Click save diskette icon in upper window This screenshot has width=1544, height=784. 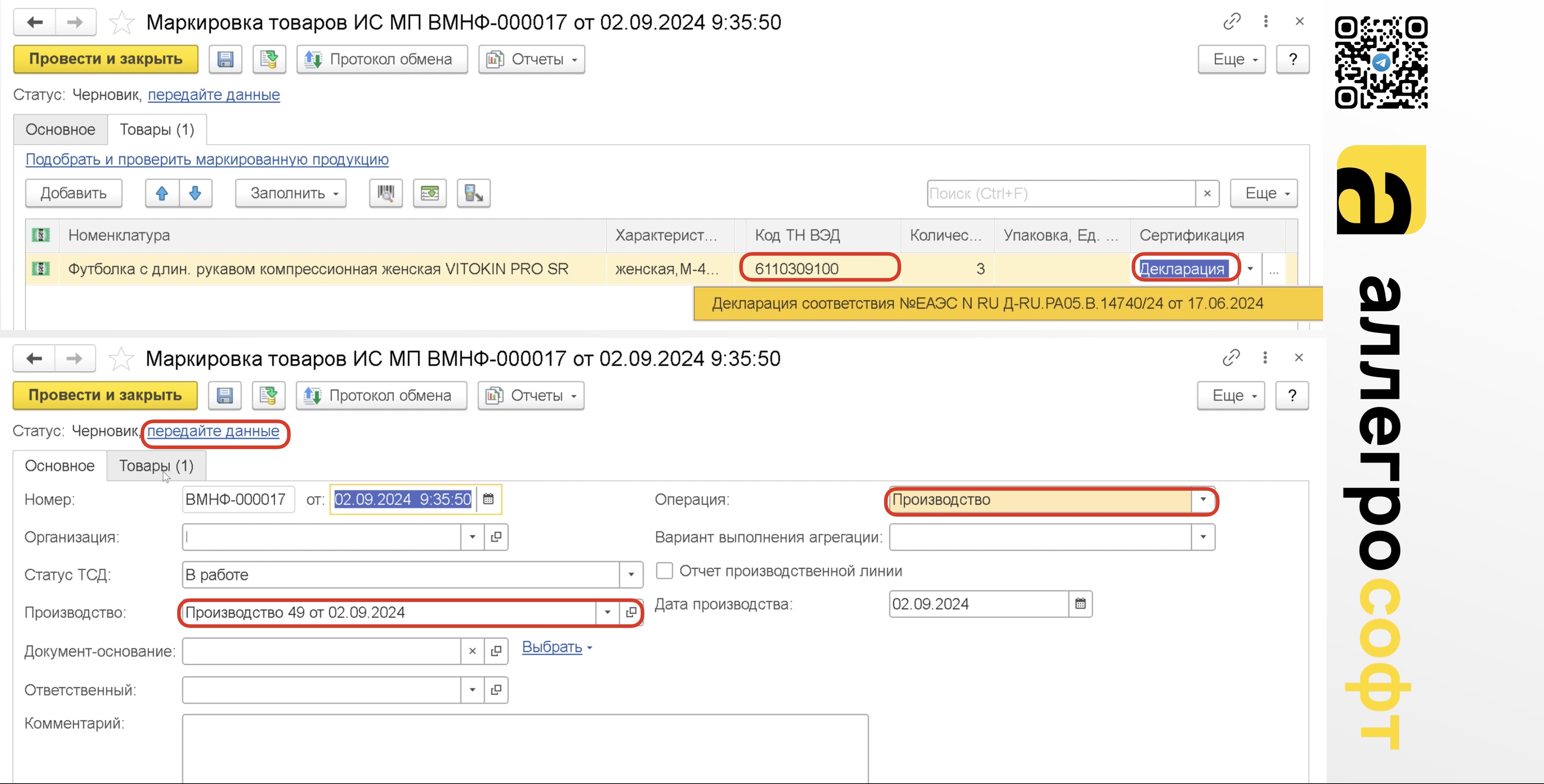click(225, 59)
